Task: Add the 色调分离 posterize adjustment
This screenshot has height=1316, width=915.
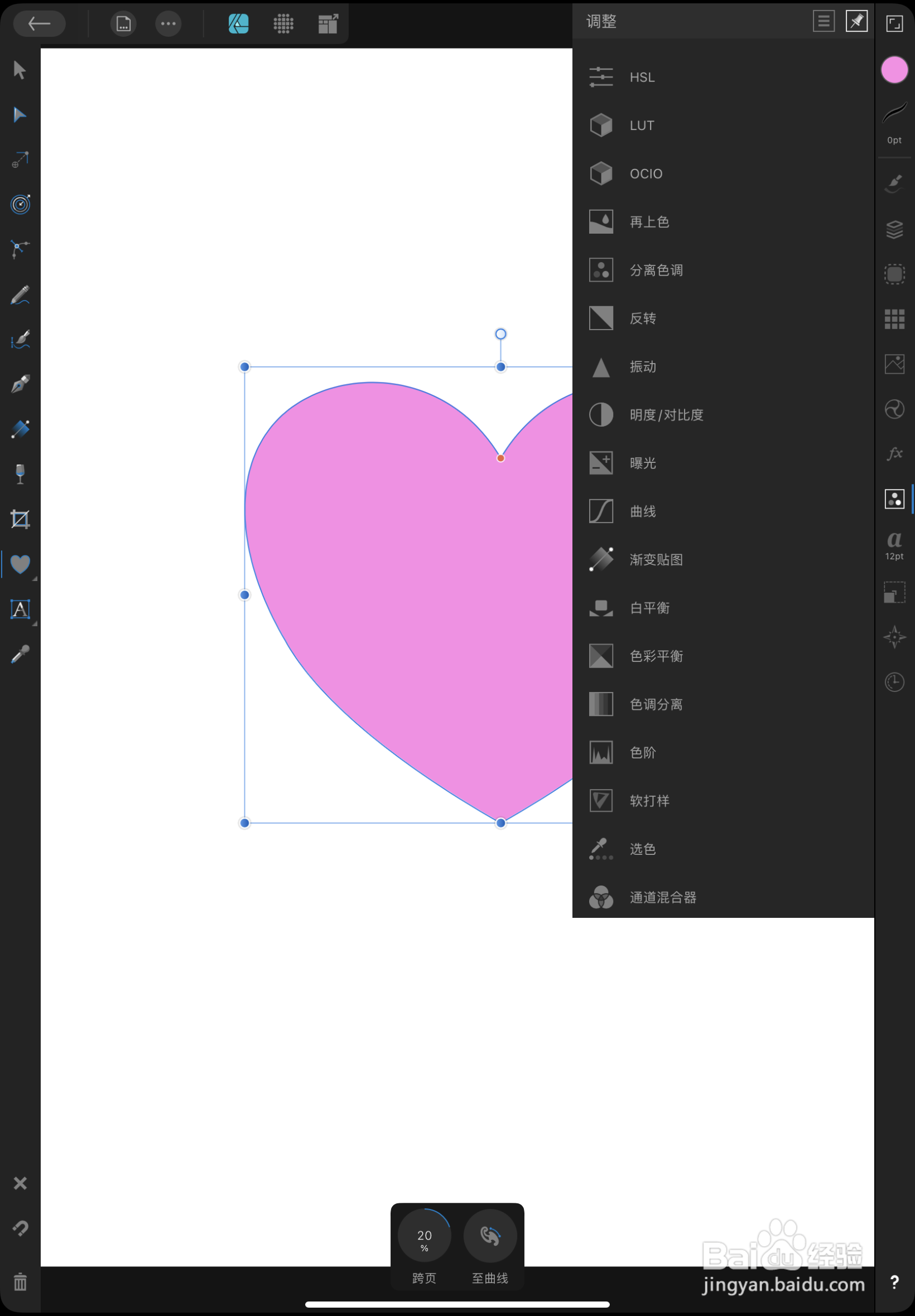Action: 723,704
